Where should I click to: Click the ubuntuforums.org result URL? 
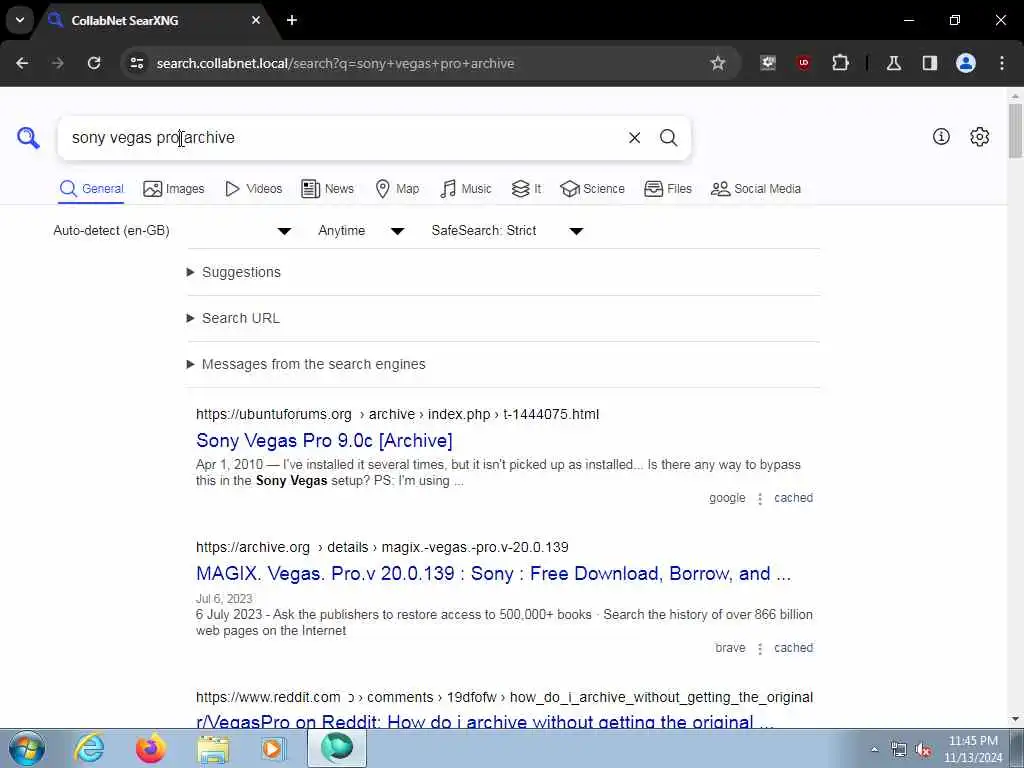point(397,414)
